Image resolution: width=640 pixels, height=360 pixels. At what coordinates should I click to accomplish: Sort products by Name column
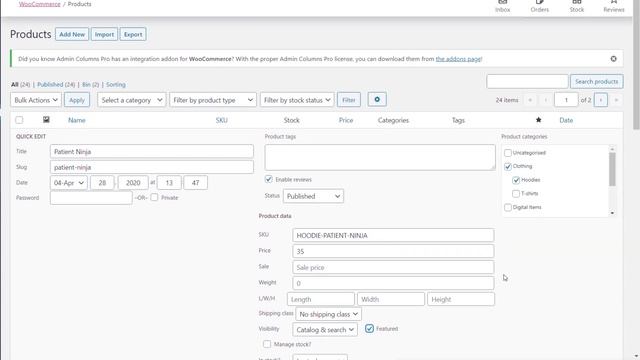[x=77, y=120]
